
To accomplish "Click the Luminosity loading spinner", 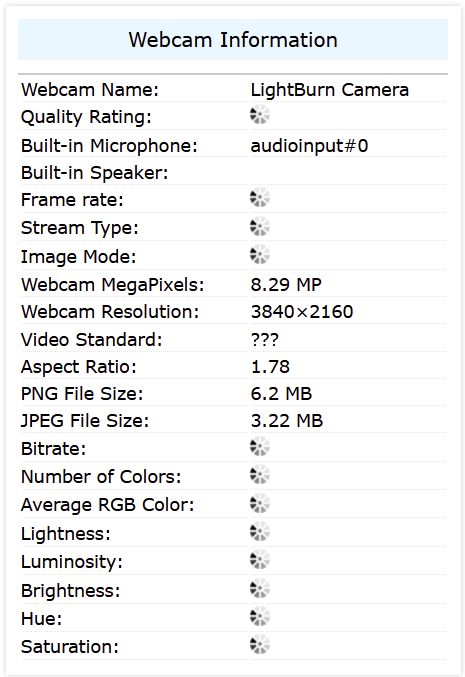I will click(259, 560).
